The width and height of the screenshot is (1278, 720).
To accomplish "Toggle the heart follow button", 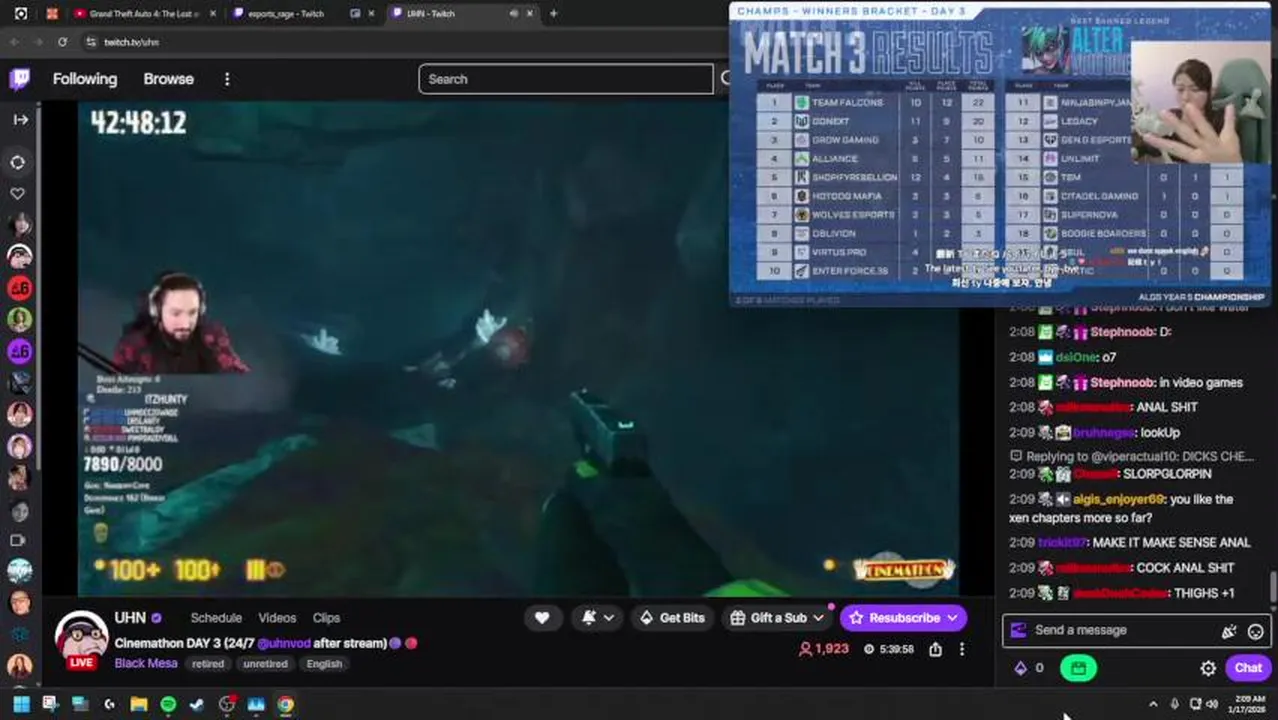I will click(x=542, y=618).
